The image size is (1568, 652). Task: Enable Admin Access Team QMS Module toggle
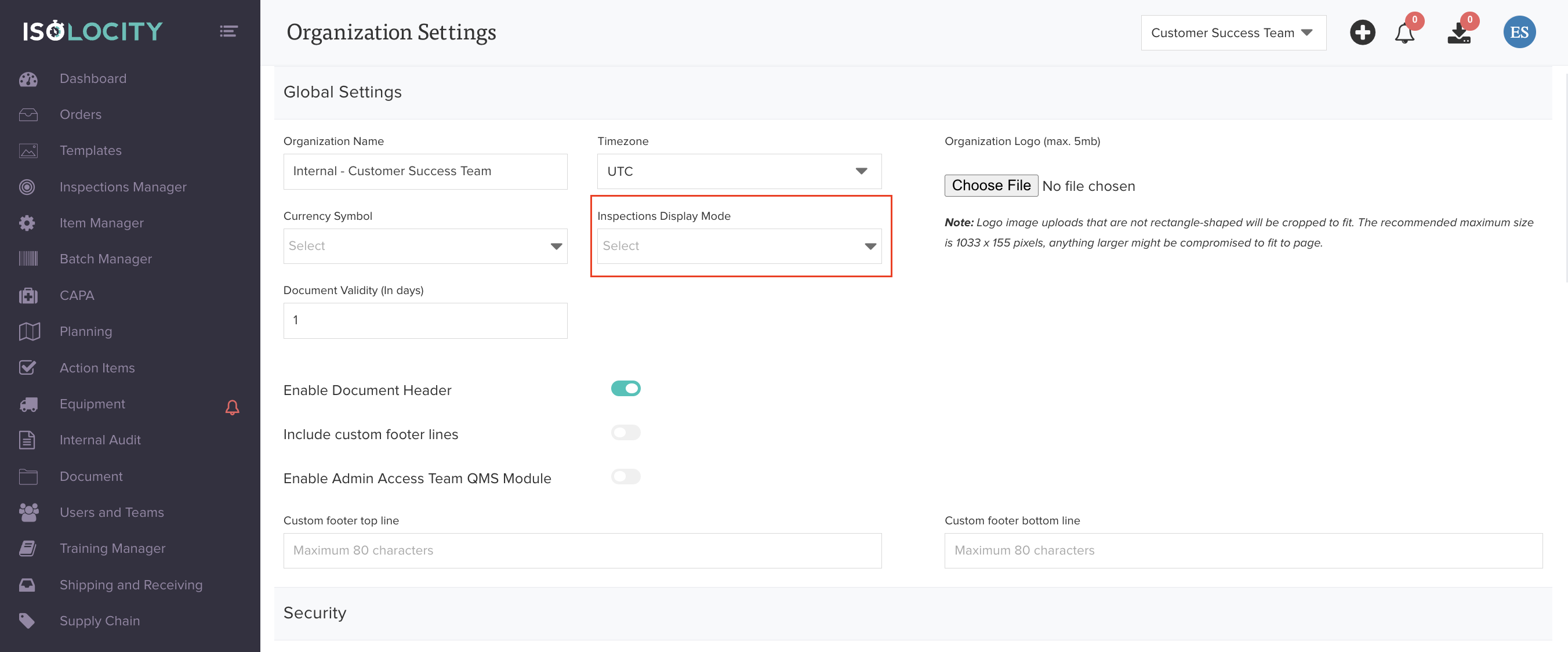(x=625, y=477)
